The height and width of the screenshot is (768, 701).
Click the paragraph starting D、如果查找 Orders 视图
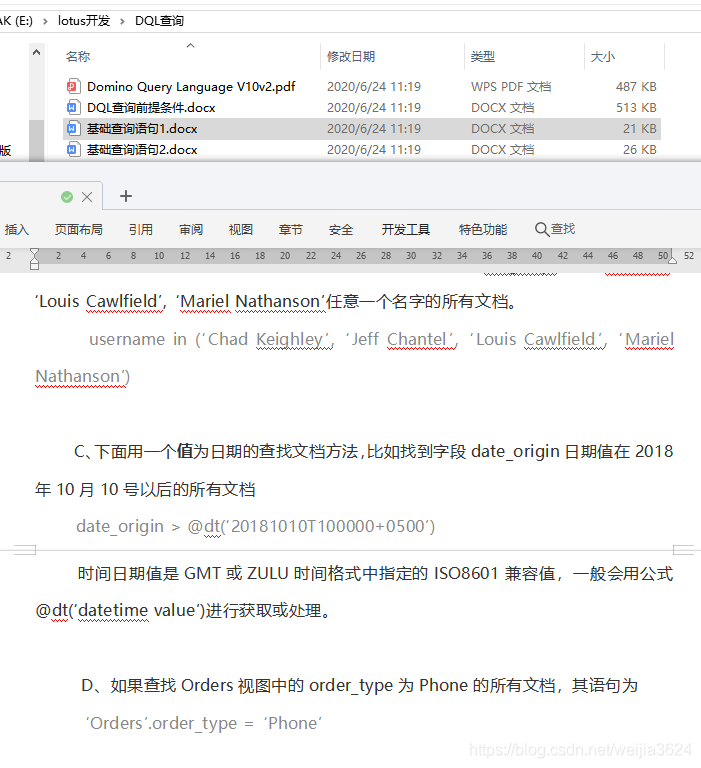pos(360,685)
